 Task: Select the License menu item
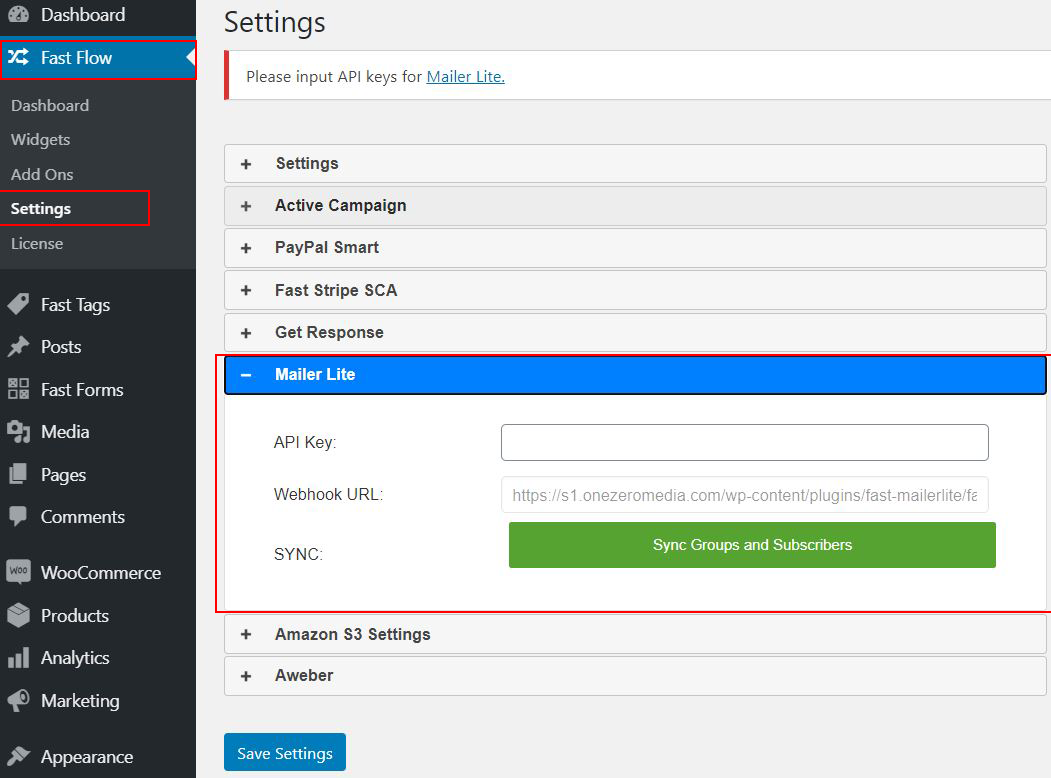tap(36, 242)
